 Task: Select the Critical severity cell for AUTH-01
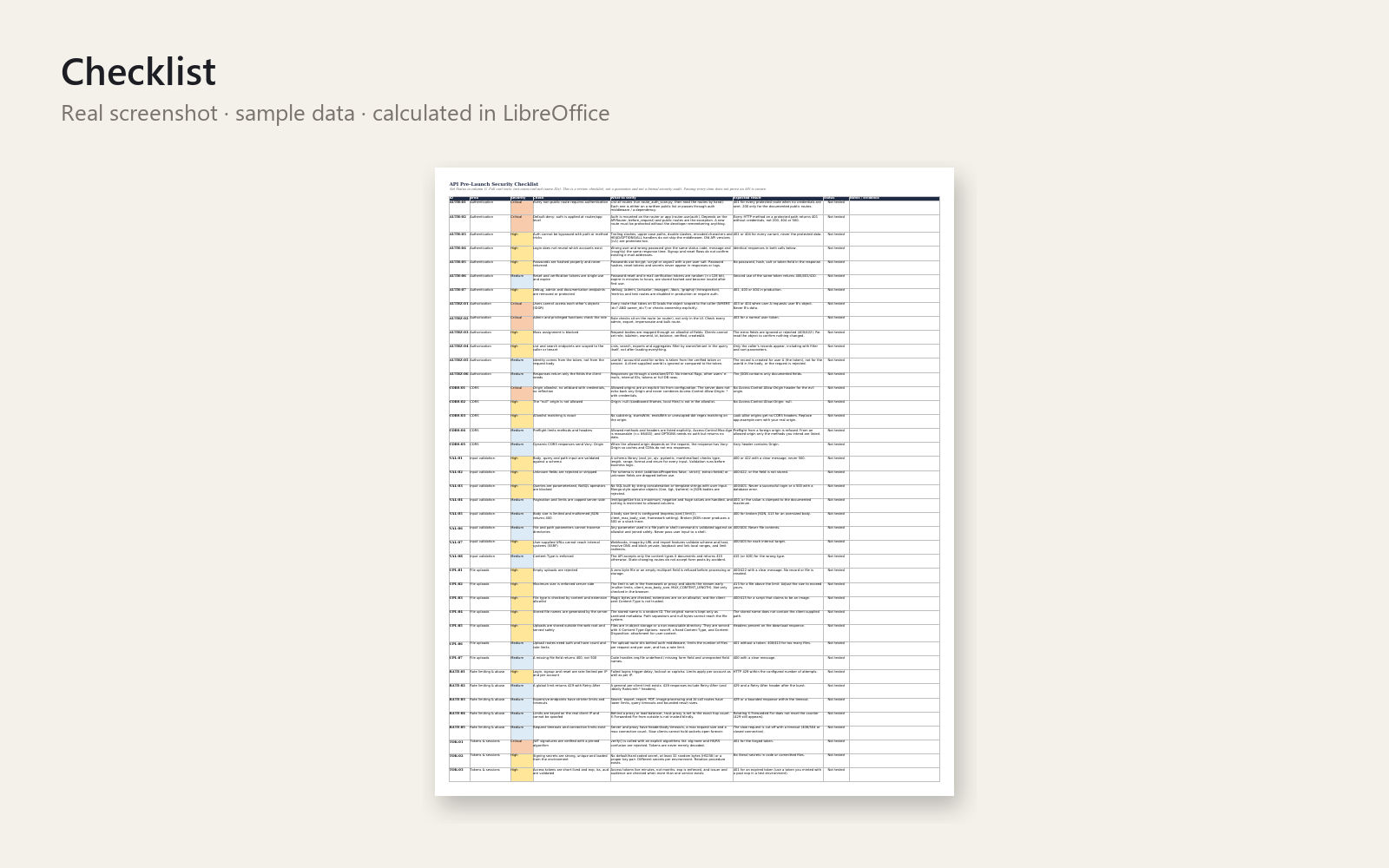click(521, 207)
